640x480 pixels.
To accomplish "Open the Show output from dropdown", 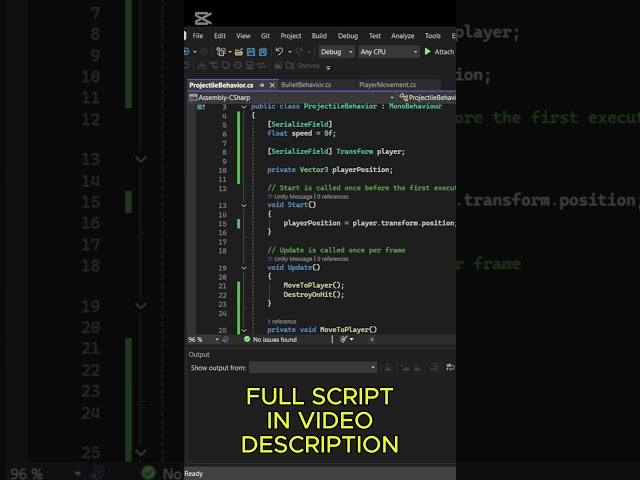I will click(x=313, y=368).
